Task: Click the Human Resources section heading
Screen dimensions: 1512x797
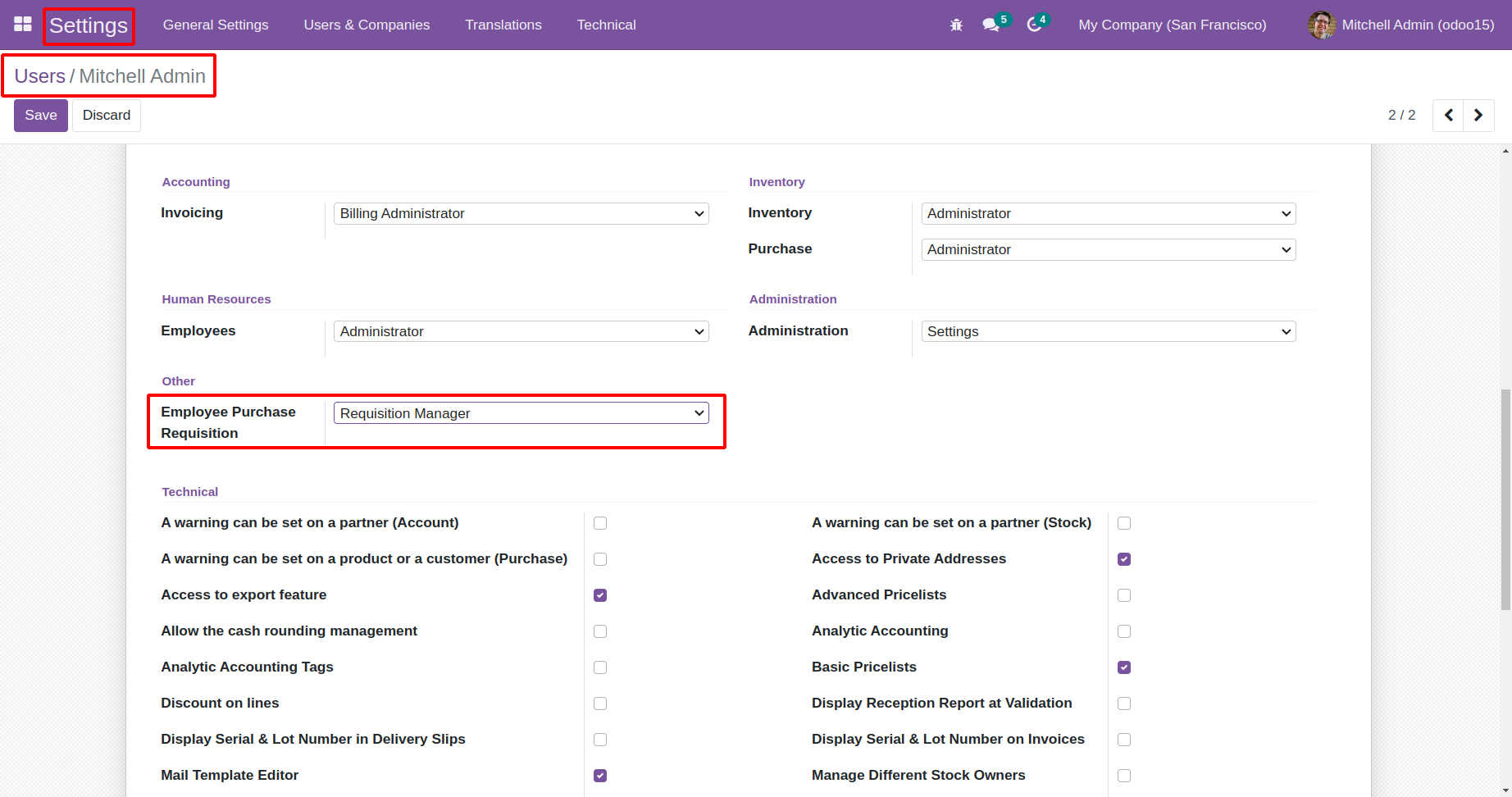Action: 216,299
